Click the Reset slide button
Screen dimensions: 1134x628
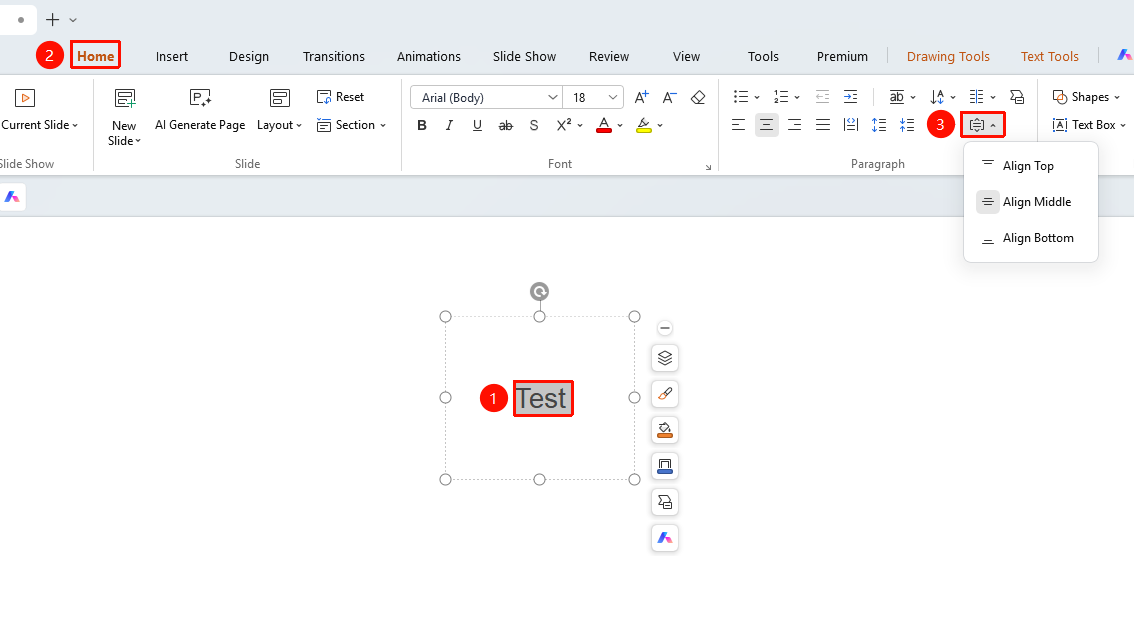point(340,97)
